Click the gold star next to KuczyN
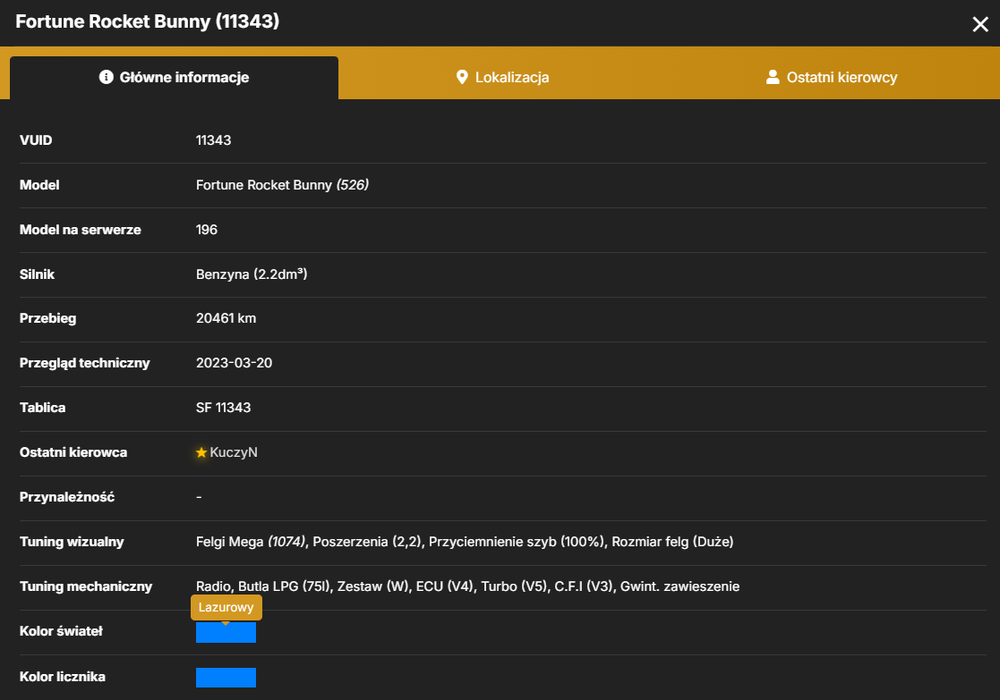The image size is (1000, 700). 202,452
